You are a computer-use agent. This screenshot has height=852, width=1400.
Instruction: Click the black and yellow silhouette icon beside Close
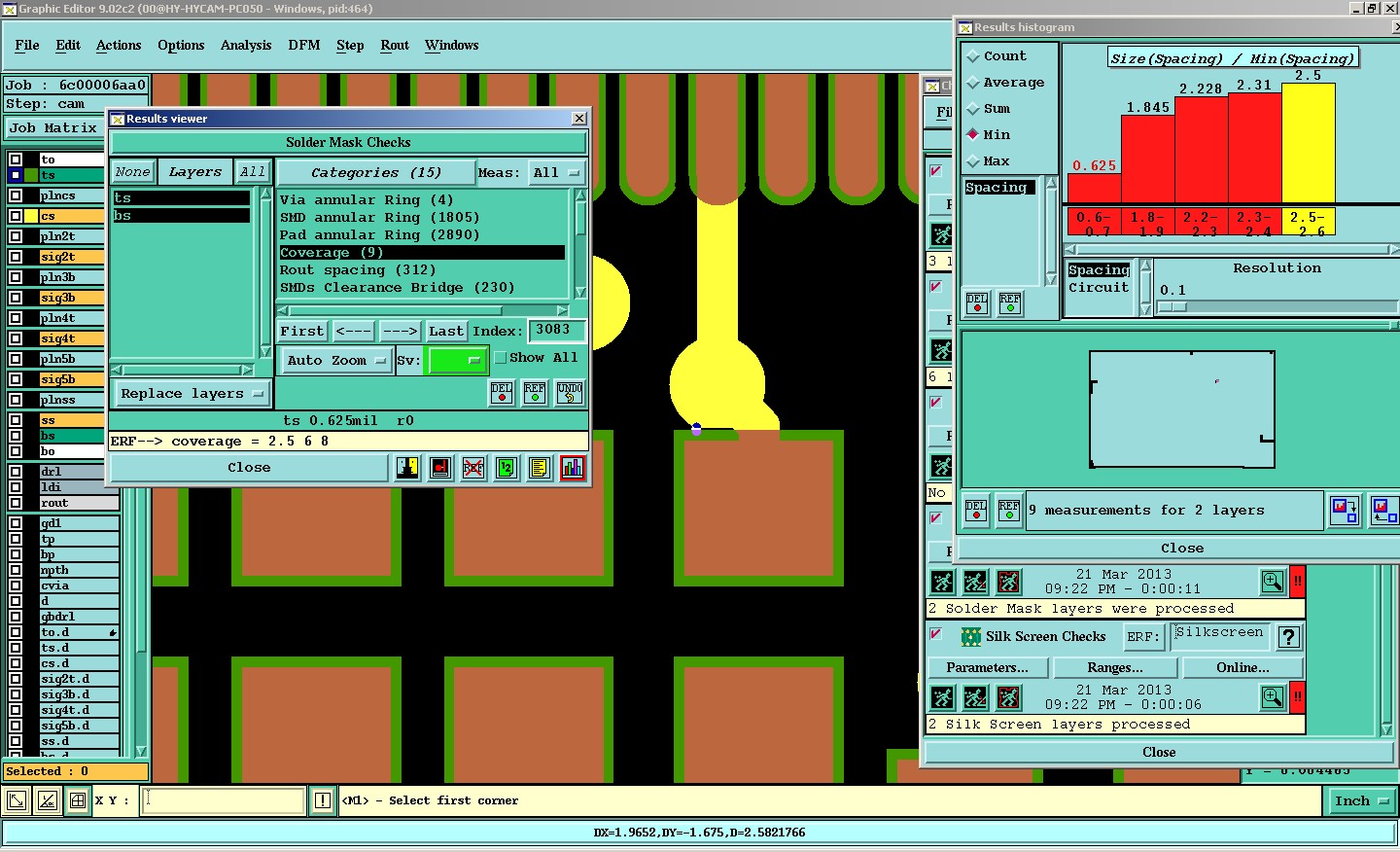pos(407,468)
